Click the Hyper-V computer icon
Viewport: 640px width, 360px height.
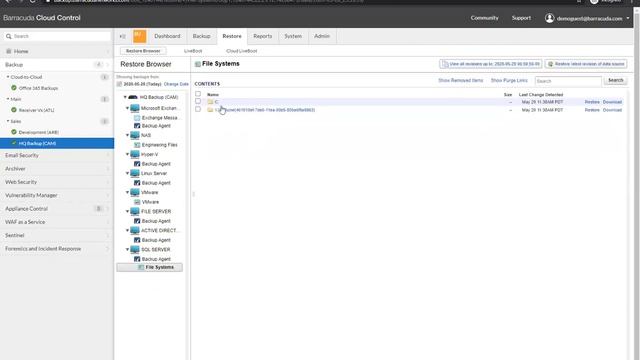135,154
